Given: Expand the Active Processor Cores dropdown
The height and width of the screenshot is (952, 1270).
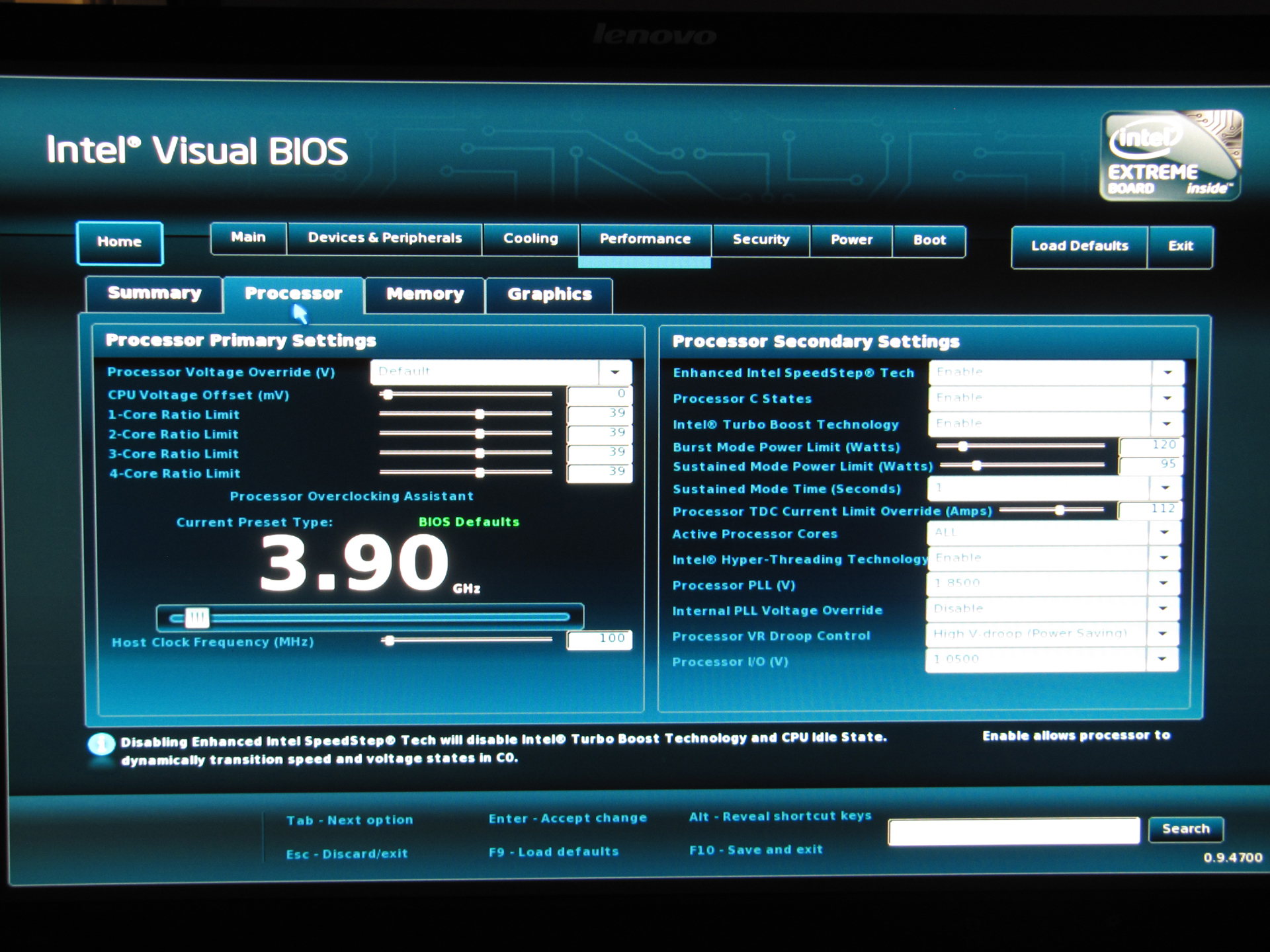Looking at the screenshot, I should pyautogui.click(x=1054, y=533).
